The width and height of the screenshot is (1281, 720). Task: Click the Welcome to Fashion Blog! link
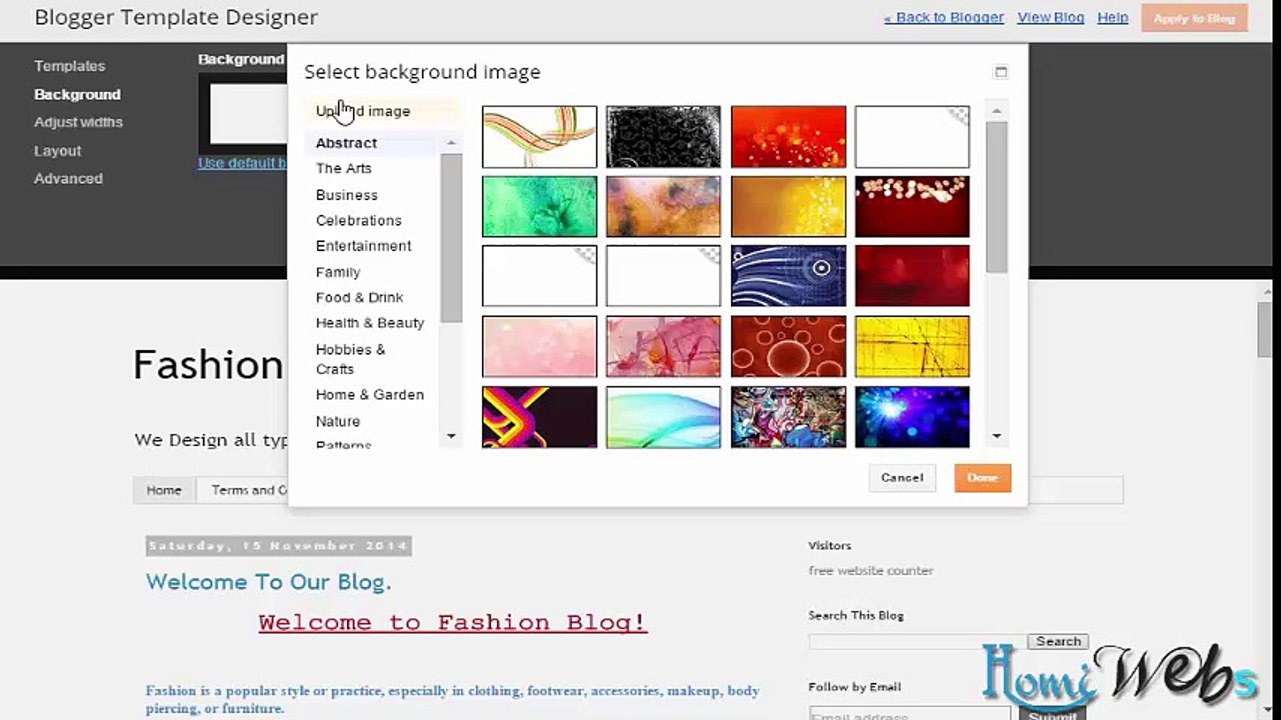point(453,623)
